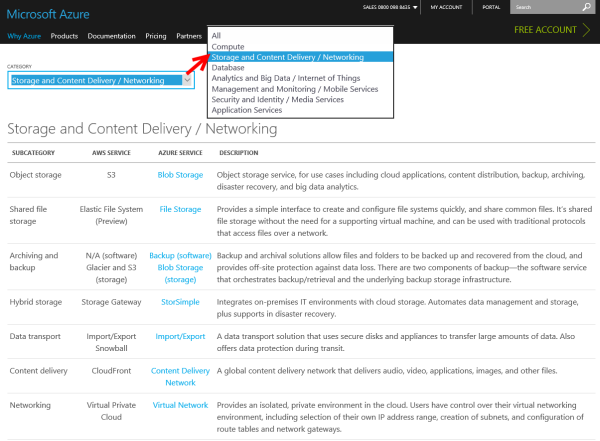Open the StorSimple link

click(180, 302)
